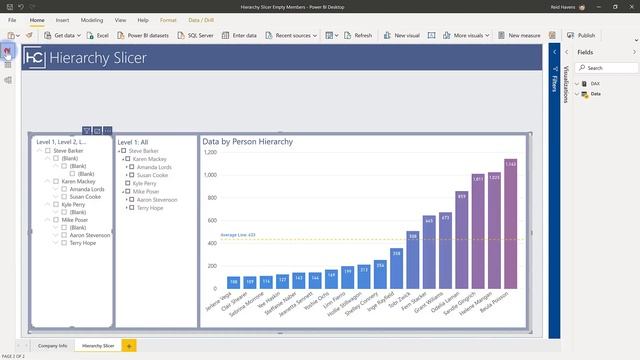Open the Get data dropdown arrow
The image size is (640, 360).
click(79, 36)
